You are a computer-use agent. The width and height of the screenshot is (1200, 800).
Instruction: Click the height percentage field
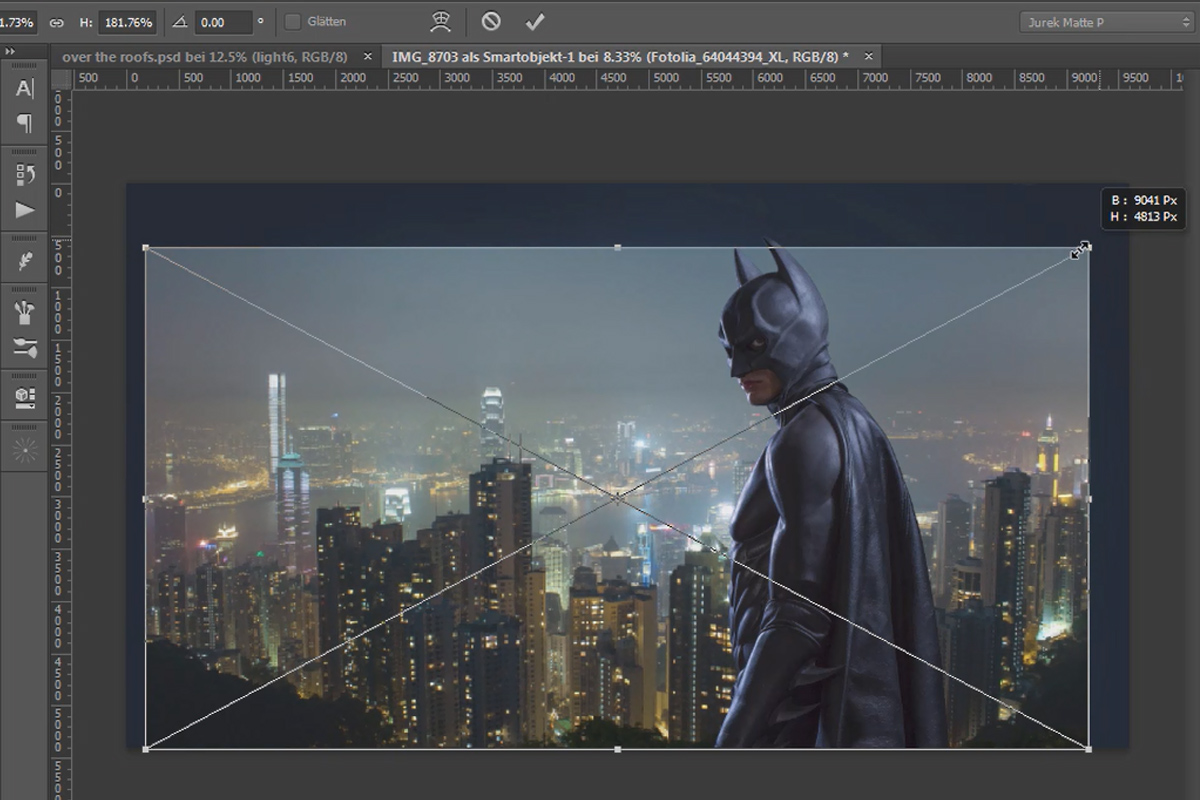click(x=128, y=21)
